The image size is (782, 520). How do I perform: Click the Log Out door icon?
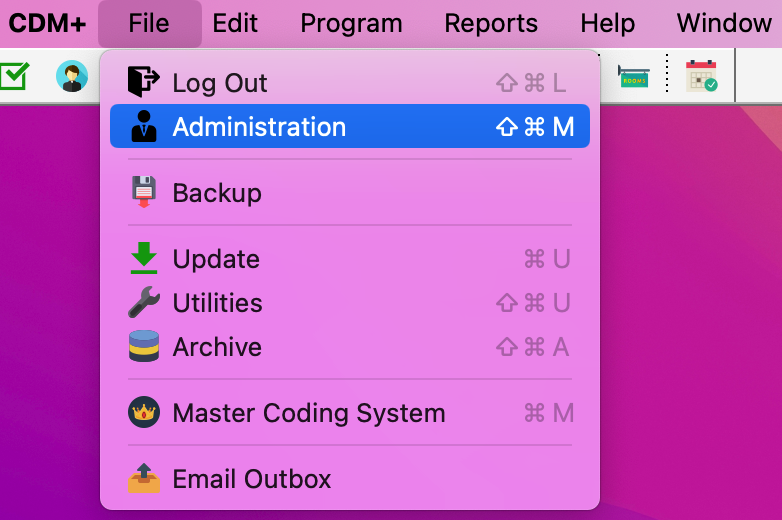[144, 82]
